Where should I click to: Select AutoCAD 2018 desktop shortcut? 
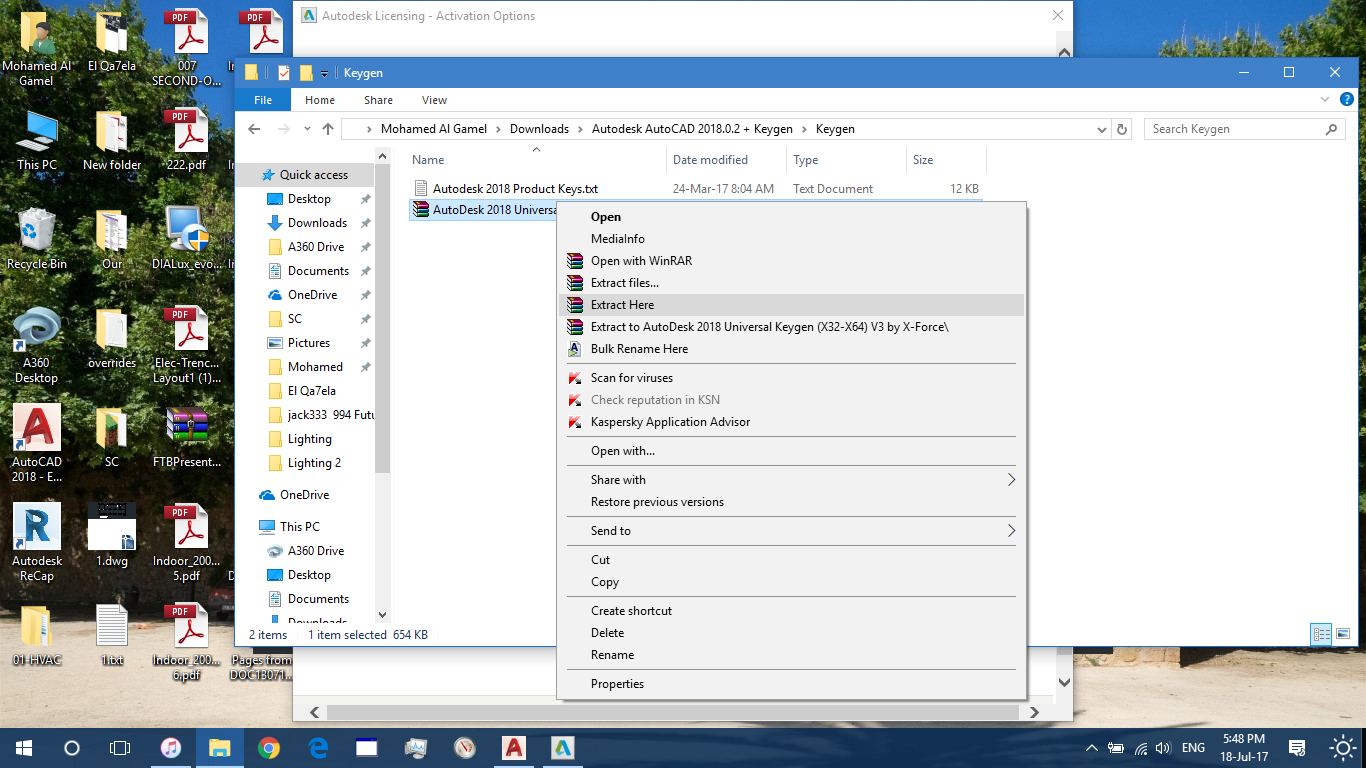click(37, 444)
